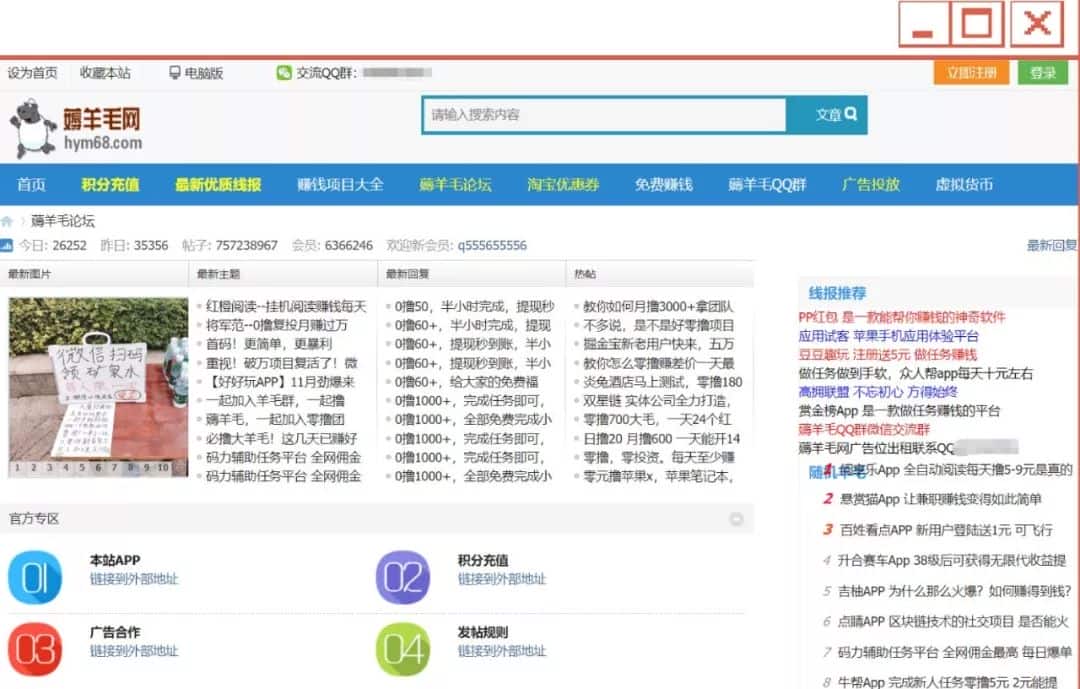The height and width of the screenshot is (689, 1080).
Task: Click the home breadcrumb icon
Action: tap(8, 221)
